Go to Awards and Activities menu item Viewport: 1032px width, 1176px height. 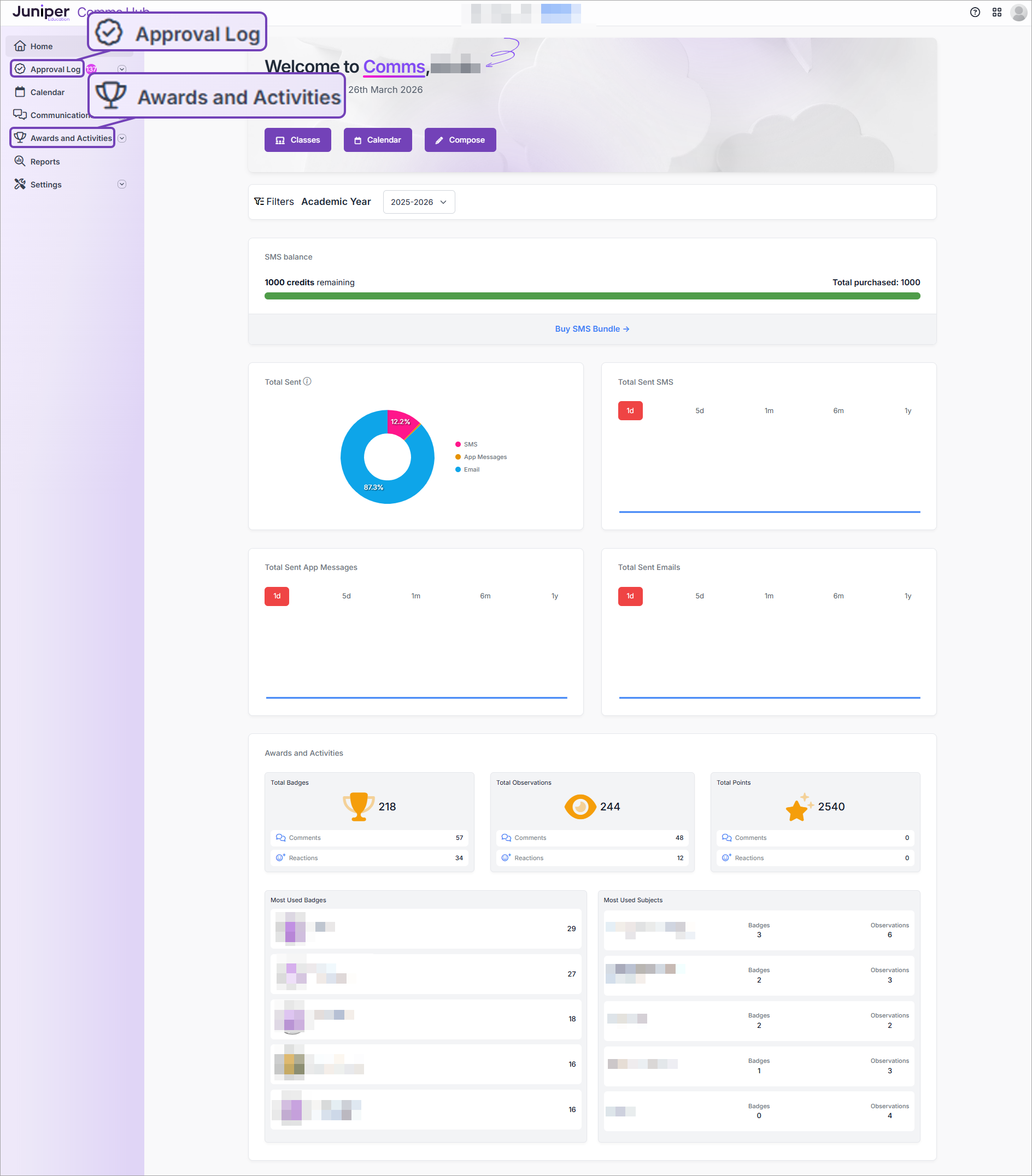(x=70, y=138)
